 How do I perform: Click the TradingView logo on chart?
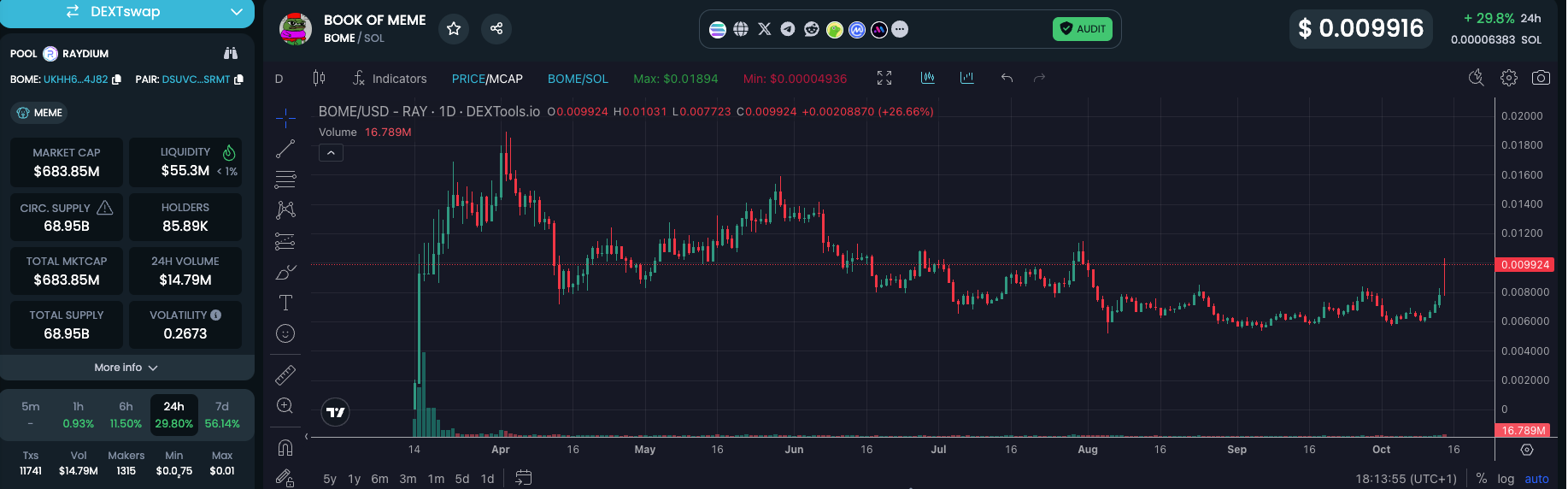(336, 412)
